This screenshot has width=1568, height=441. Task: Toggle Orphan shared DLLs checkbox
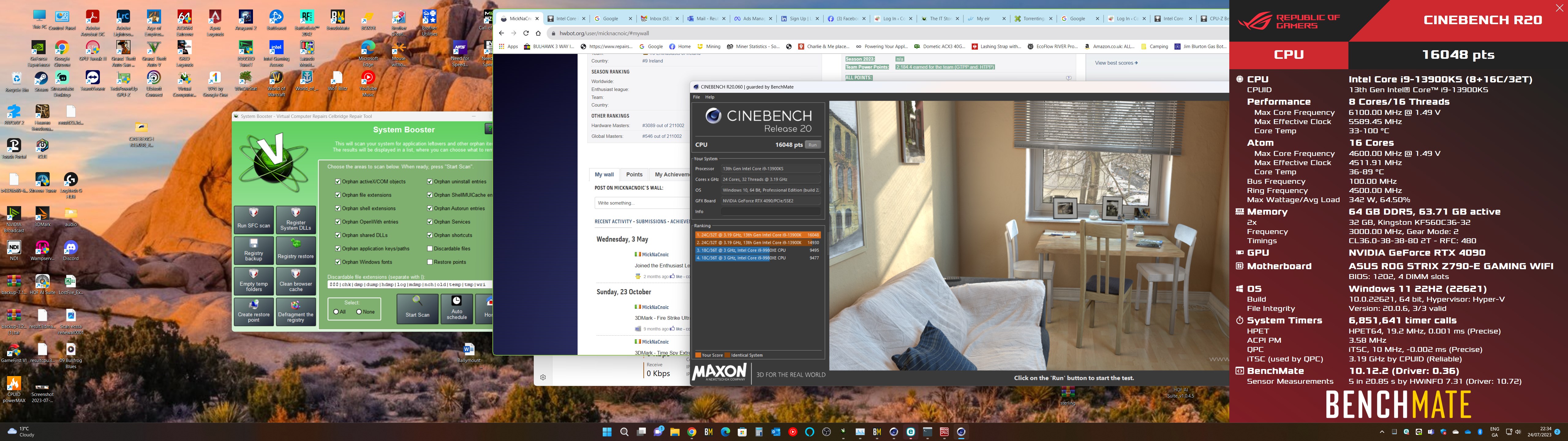point(338,235)
